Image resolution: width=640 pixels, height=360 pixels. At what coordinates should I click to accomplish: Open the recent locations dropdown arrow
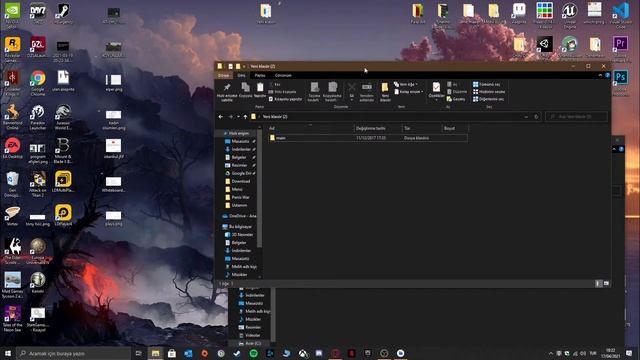click(238, 117)
